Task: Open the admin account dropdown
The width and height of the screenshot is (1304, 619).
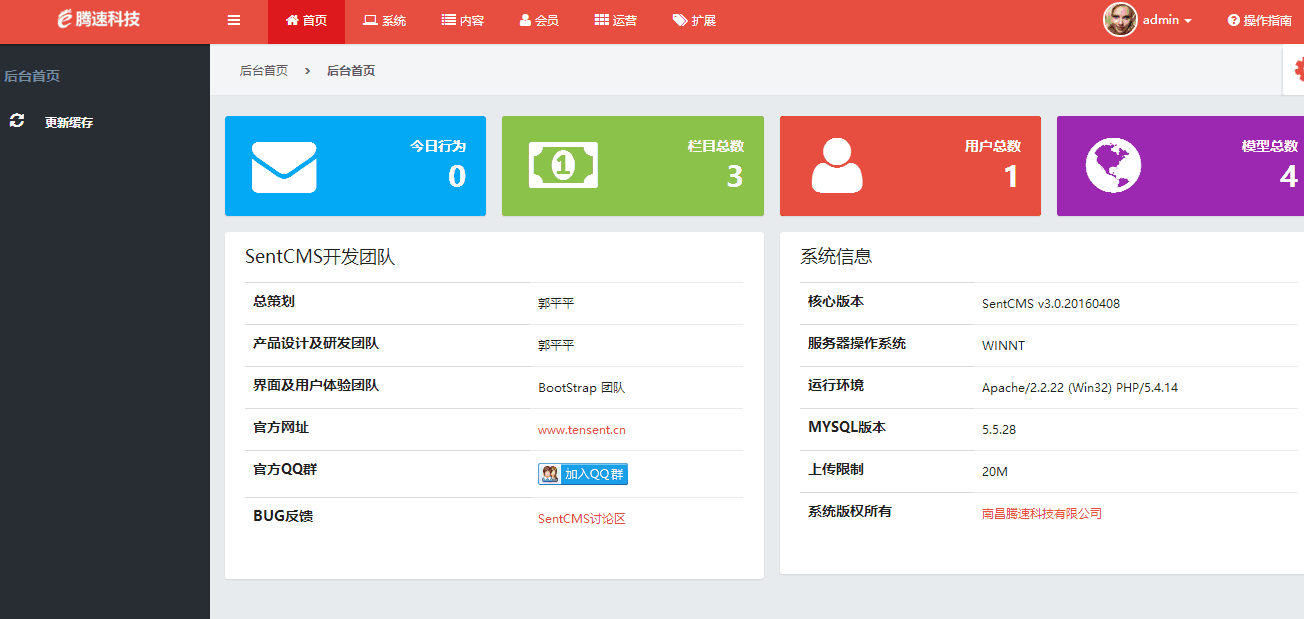Action: click(1160, 20)
